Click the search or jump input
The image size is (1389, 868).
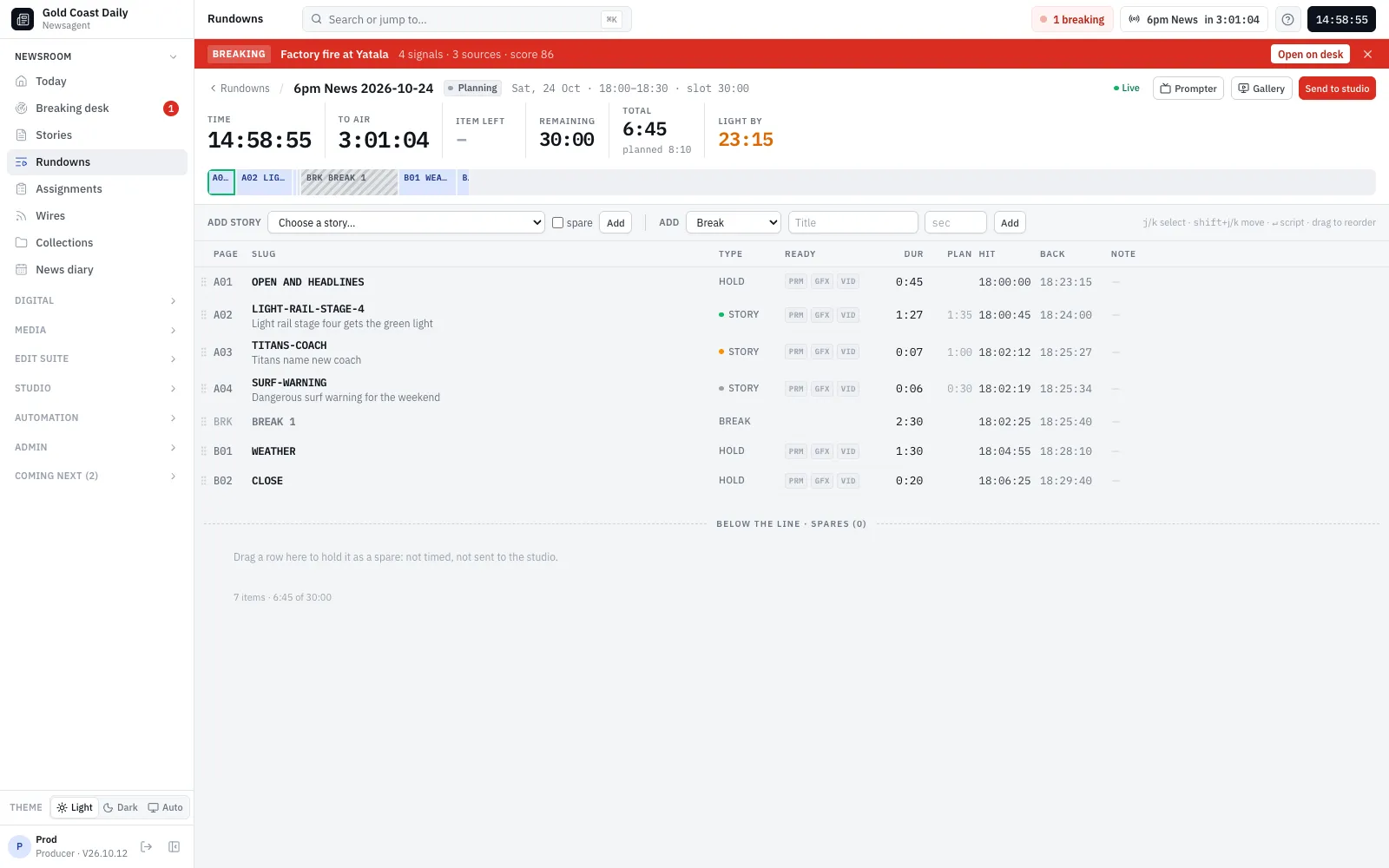tap(466, 19)
